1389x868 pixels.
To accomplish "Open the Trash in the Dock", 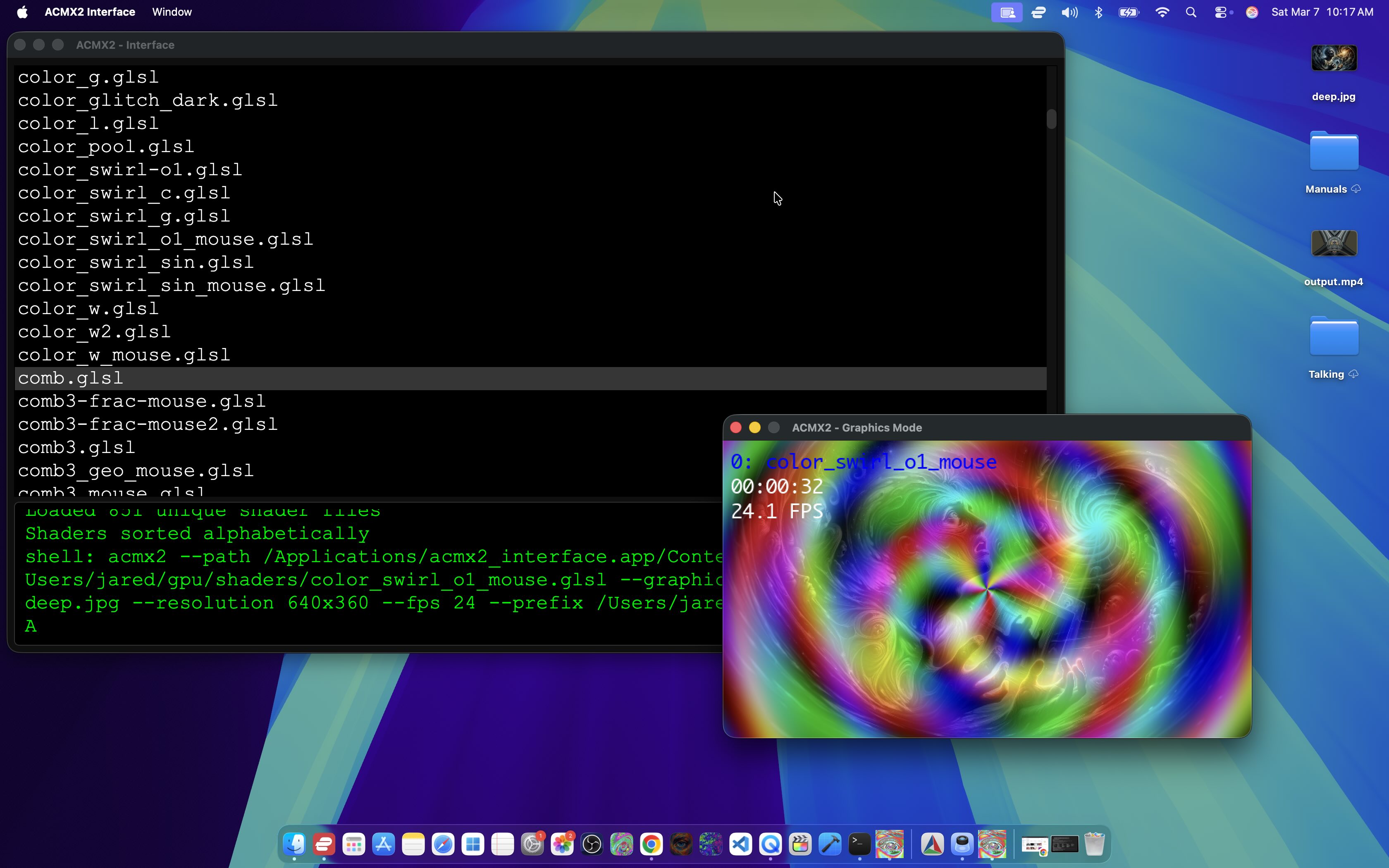I will pyautogui.click(x=1095, y=844).
